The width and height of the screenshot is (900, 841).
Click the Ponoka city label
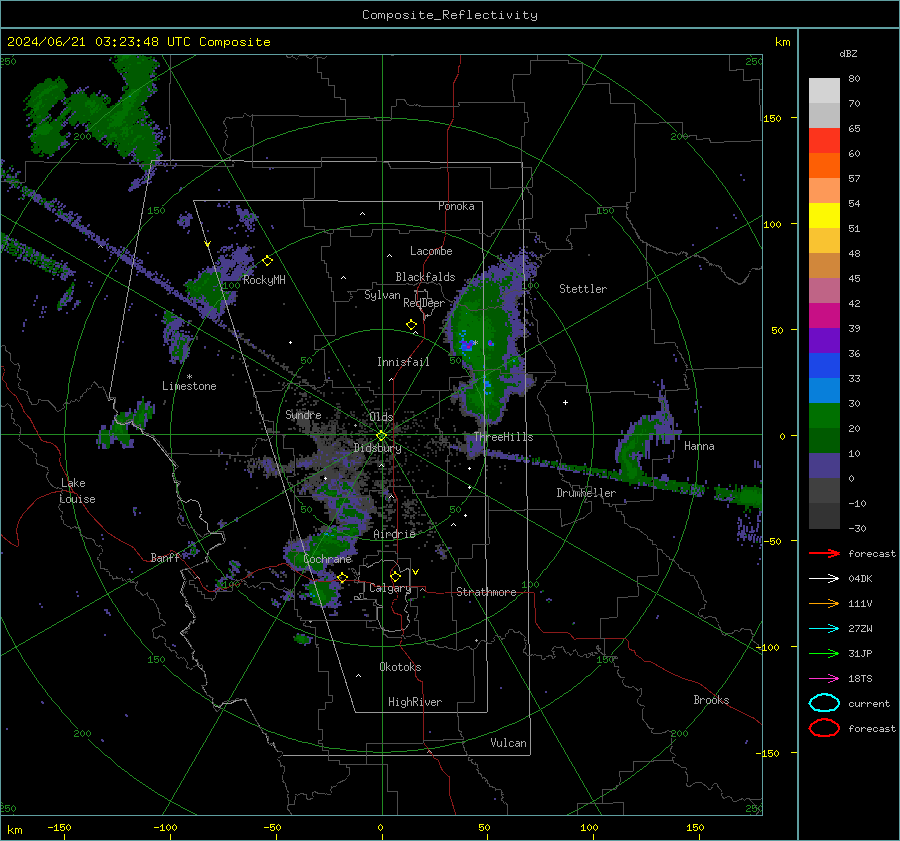(456, 206)
